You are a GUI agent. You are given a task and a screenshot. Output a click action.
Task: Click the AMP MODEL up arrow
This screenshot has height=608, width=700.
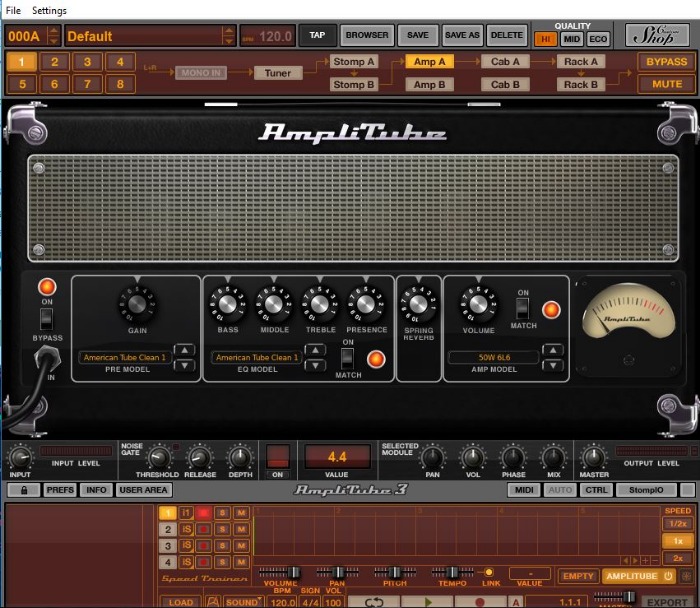tap(553, 350)
